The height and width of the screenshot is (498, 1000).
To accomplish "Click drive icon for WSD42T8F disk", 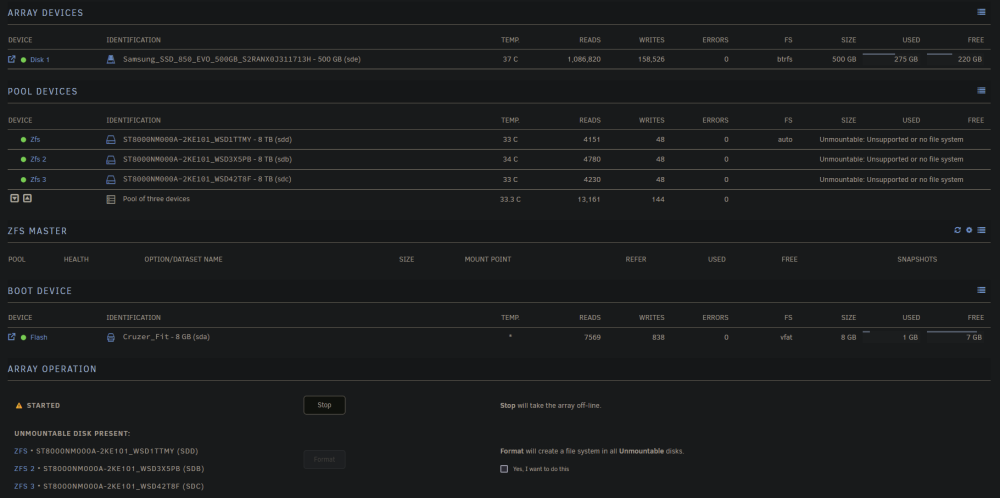I will [x=111, y=179].
